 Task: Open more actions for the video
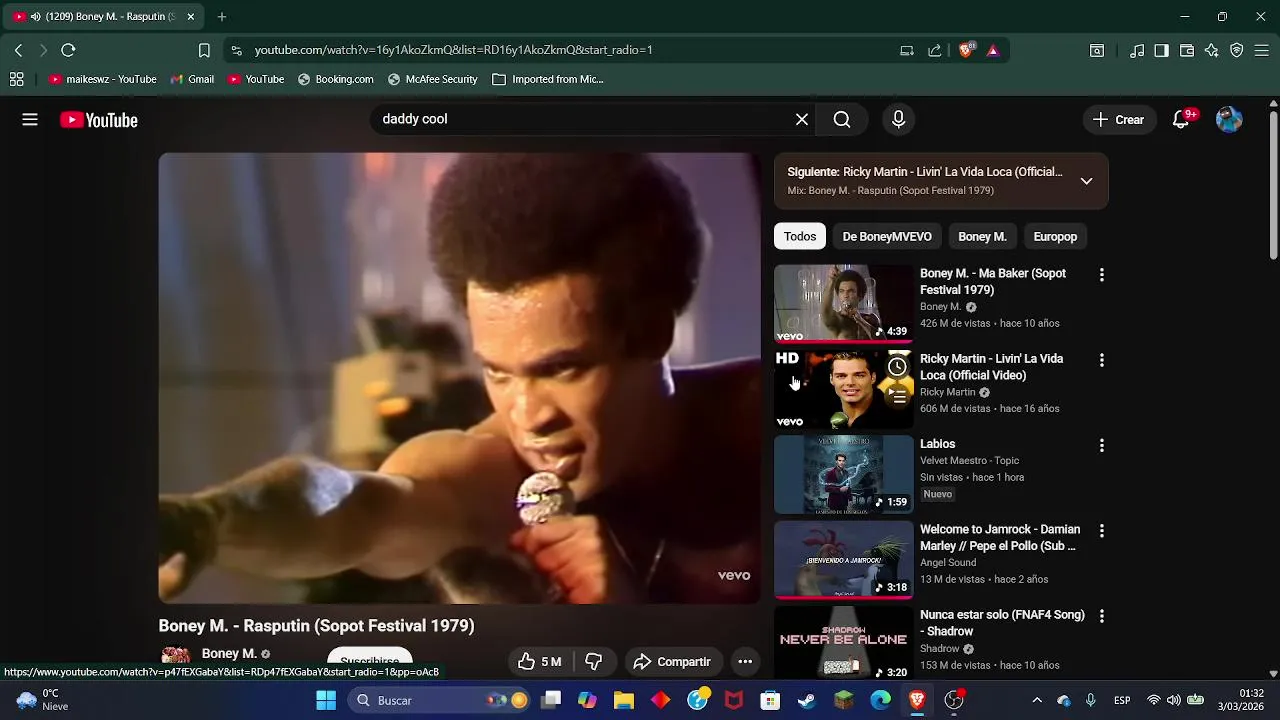coord(745,662)
